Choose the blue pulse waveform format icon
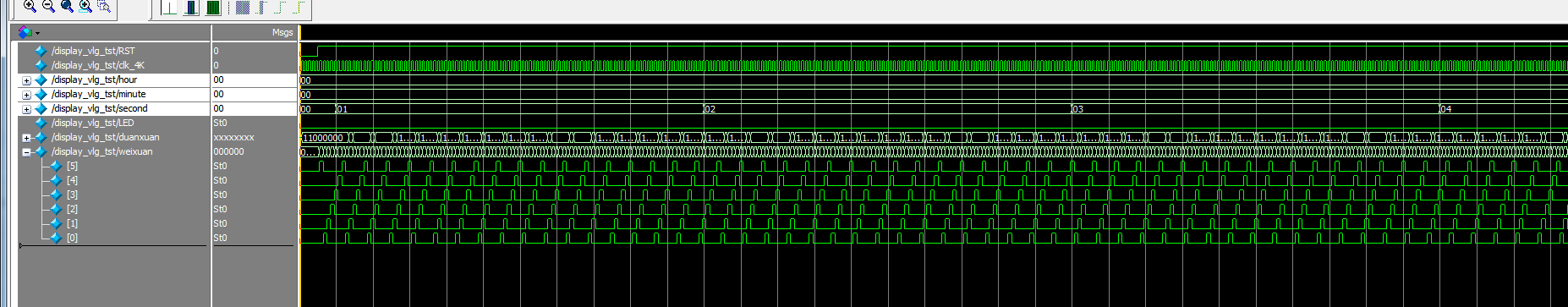Screen dimensions: 1568x307 click(x=191, y=8)
